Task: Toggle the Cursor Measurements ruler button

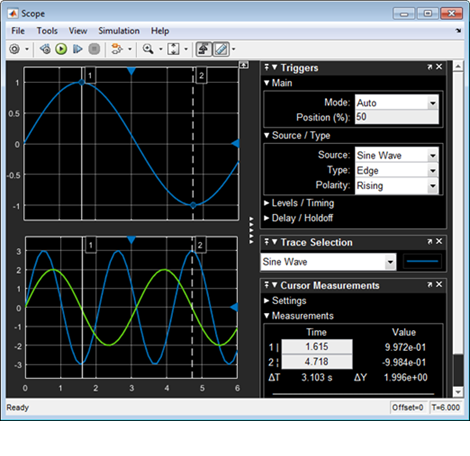Action: coord(221,49)
